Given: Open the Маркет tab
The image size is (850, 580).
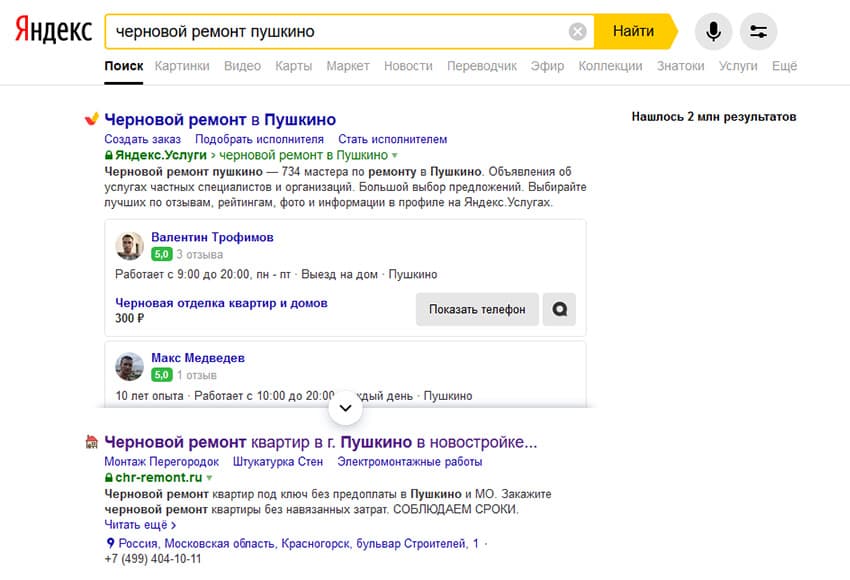Looking at the screenshot, I should (348, 66).
